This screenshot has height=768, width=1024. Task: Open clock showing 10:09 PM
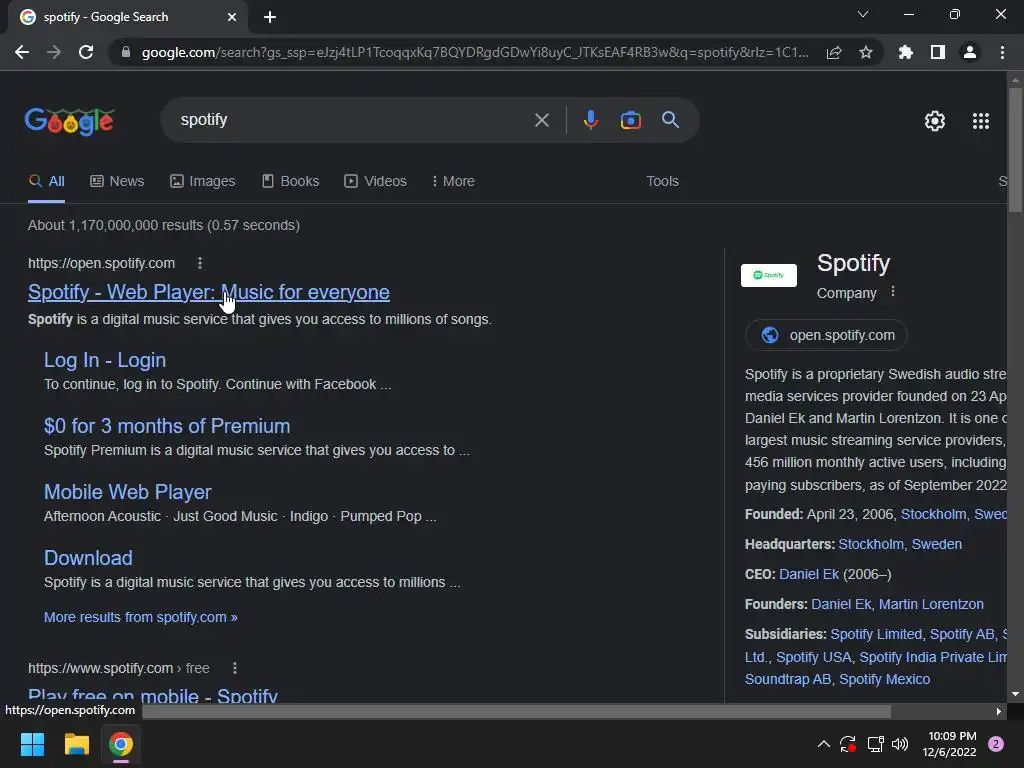952,744
